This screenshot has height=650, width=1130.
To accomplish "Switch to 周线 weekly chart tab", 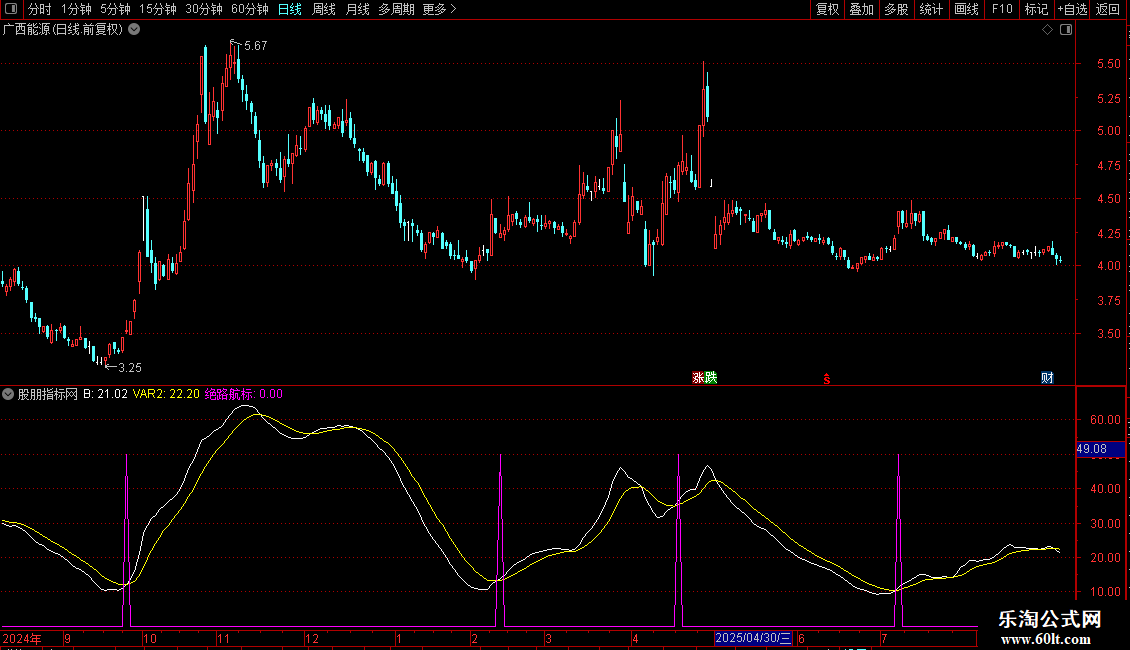I will (324, 10).
